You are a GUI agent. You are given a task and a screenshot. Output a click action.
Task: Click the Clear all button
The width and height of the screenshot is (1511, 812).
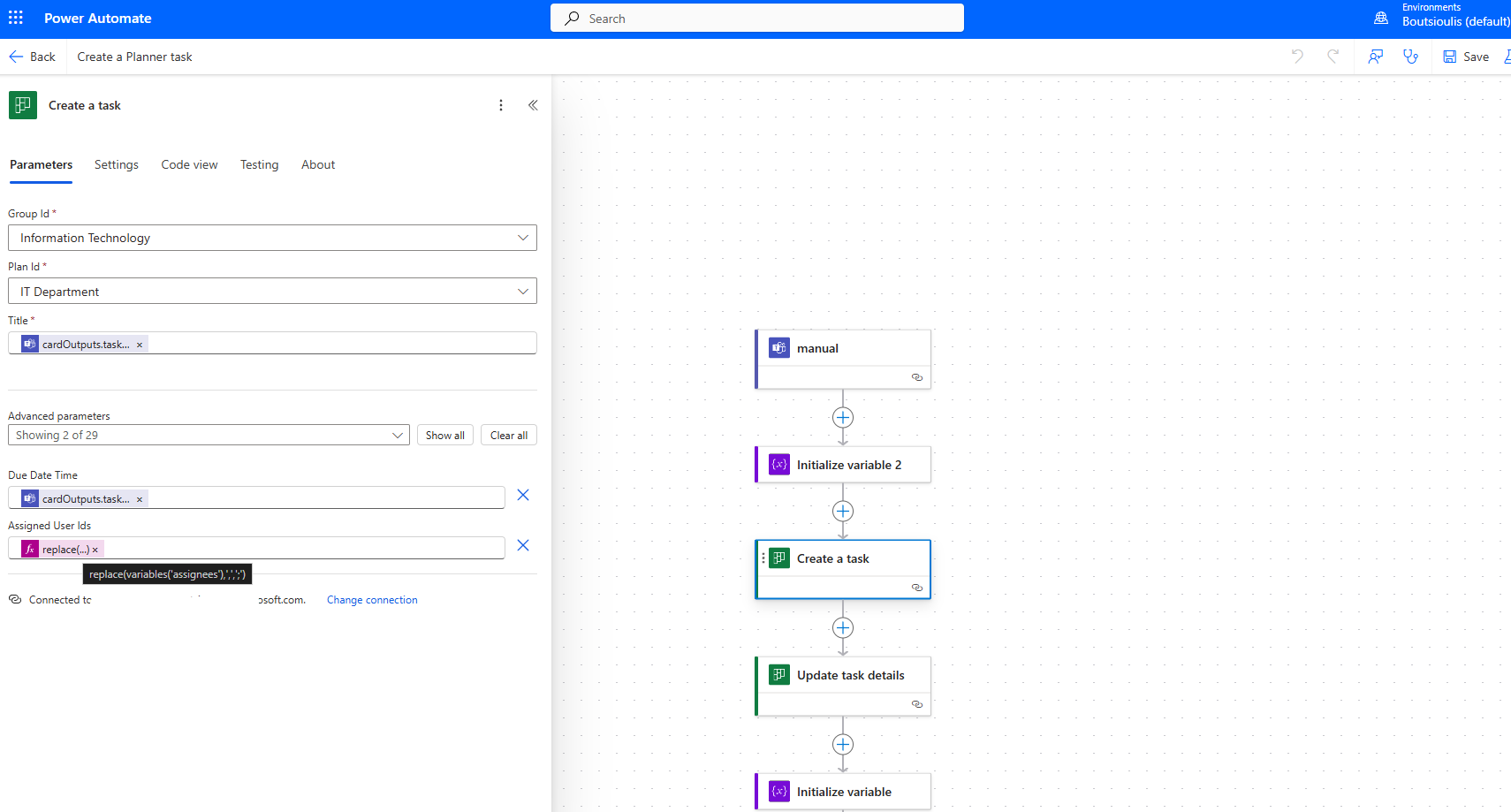coord(509,436)
